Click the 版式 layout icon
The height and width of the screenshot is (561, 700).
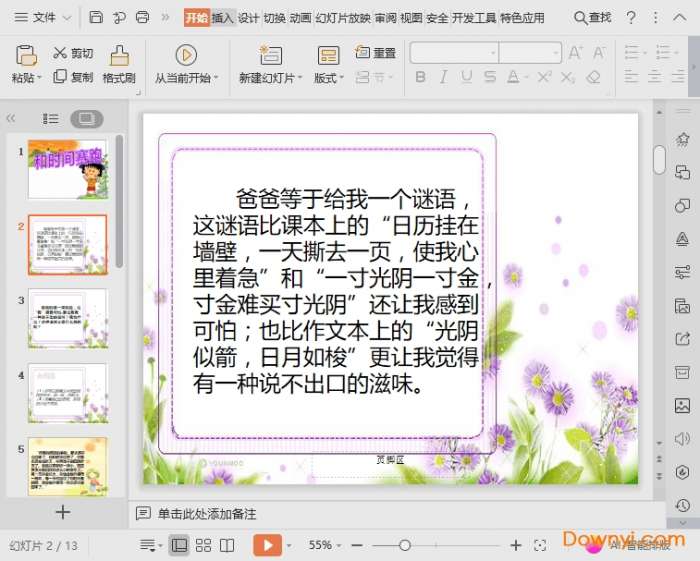coord(328,55)
